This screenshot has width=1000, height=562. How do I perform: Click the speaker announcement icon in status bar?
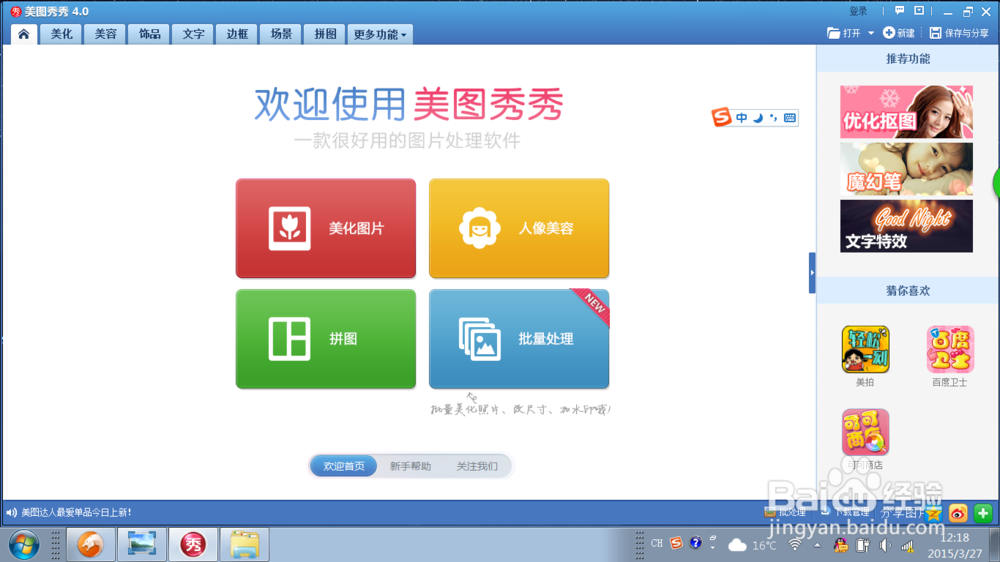click(11, 512)
